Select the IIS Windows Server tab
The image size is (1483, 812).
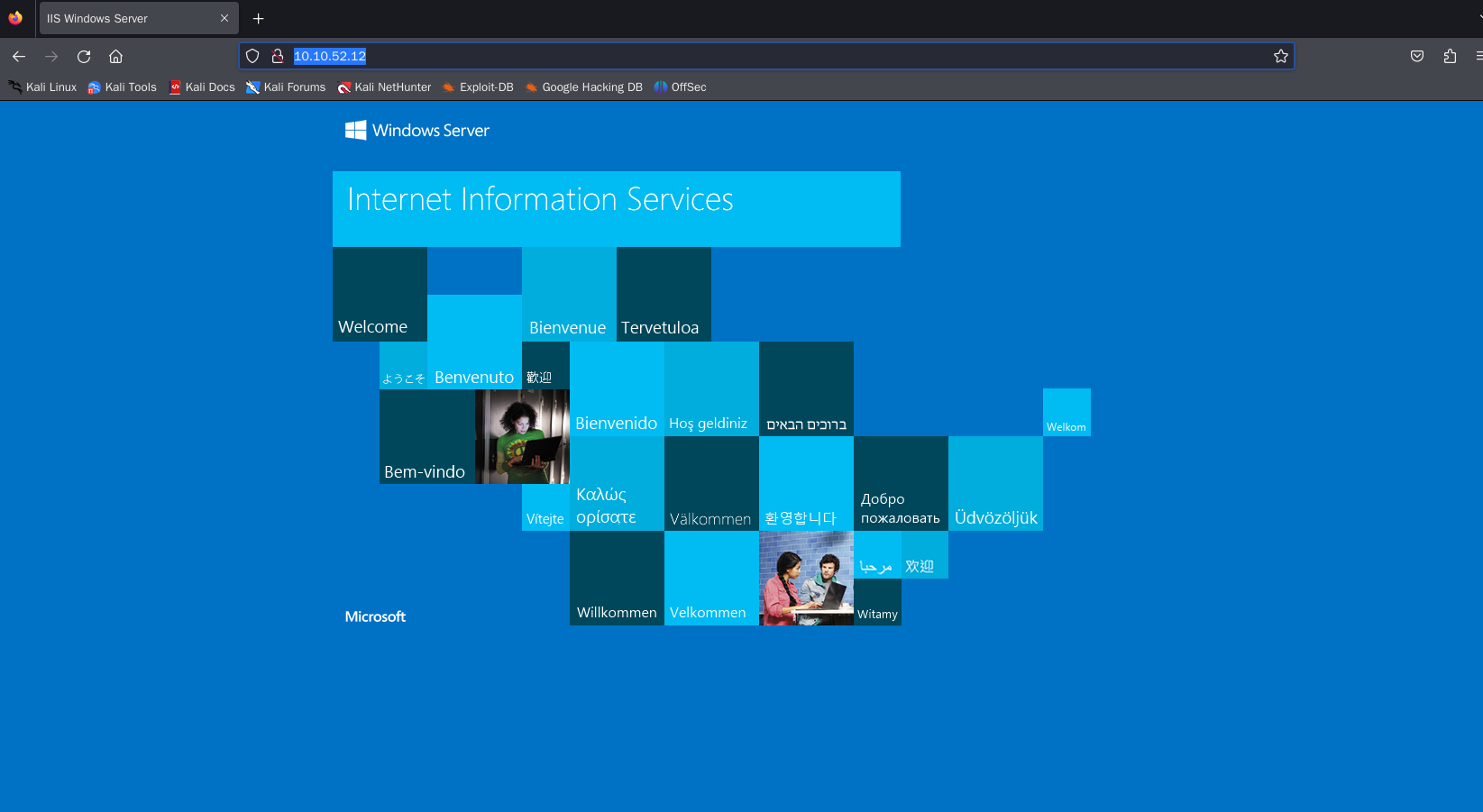(x=138, y=18)
